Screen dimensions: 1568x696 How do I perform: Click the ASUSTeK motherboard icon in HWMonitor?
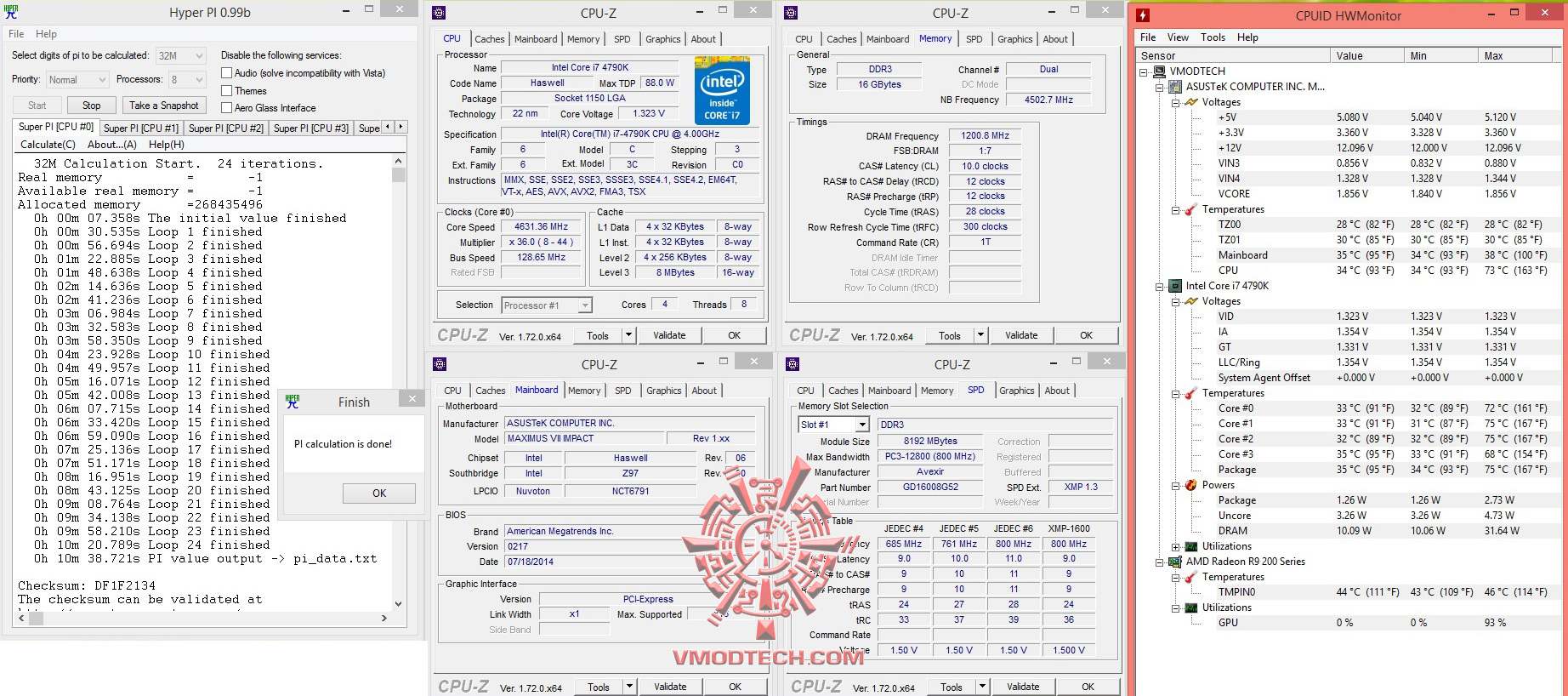tap(1175, 87)
